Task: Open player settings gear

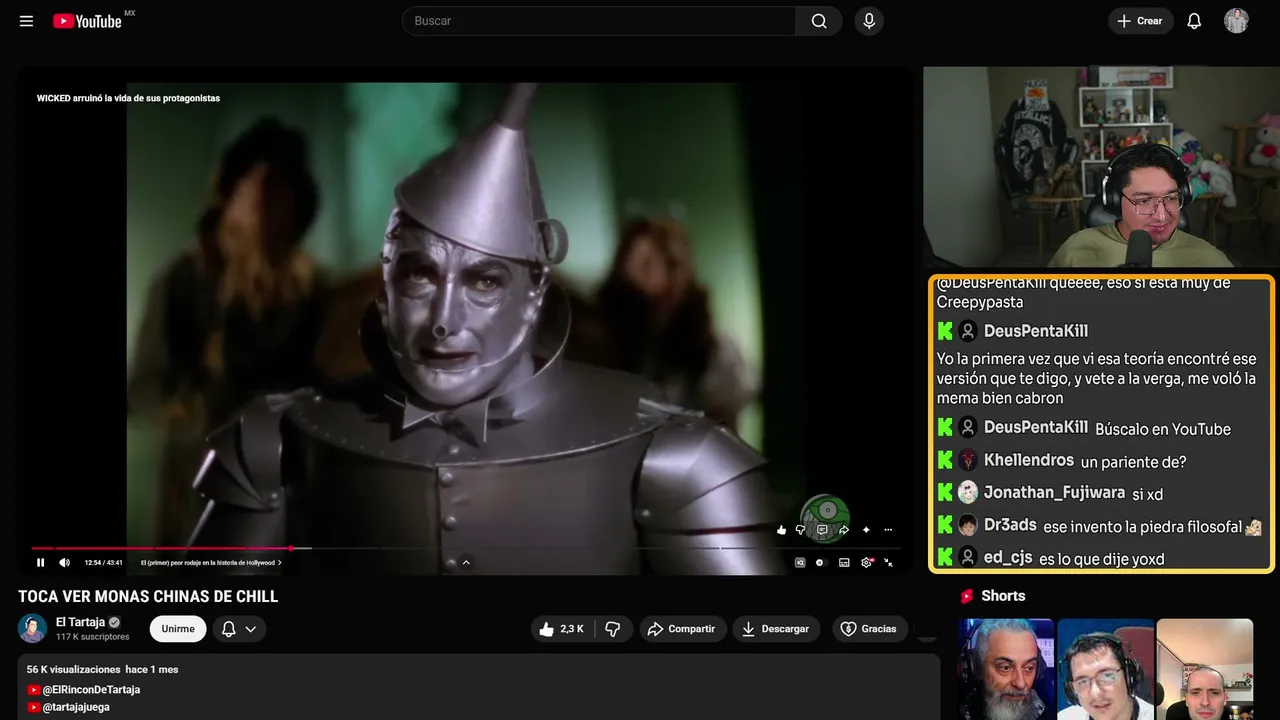Action: [867, 562]
